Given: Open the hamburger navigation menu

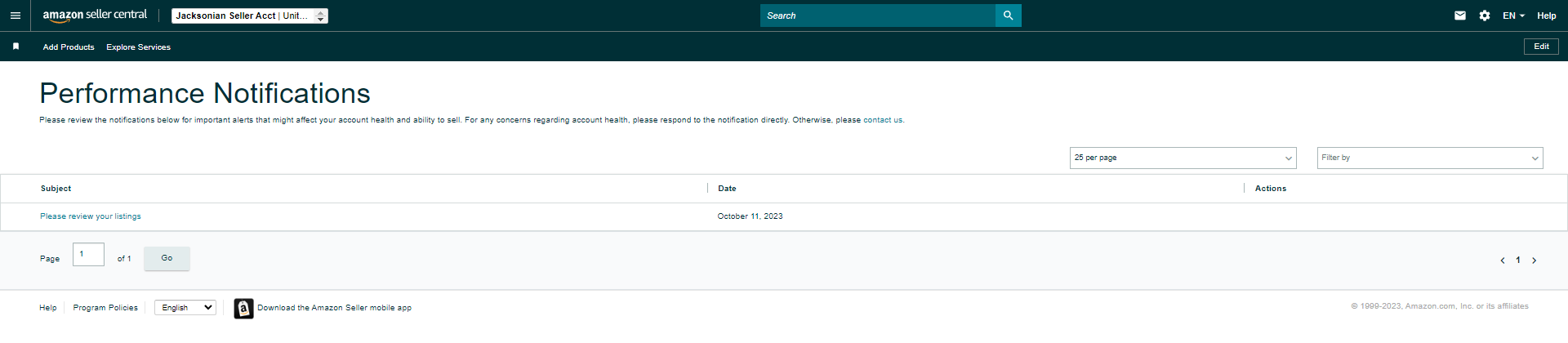Looking at the screenshot, I should coord(15,16).
